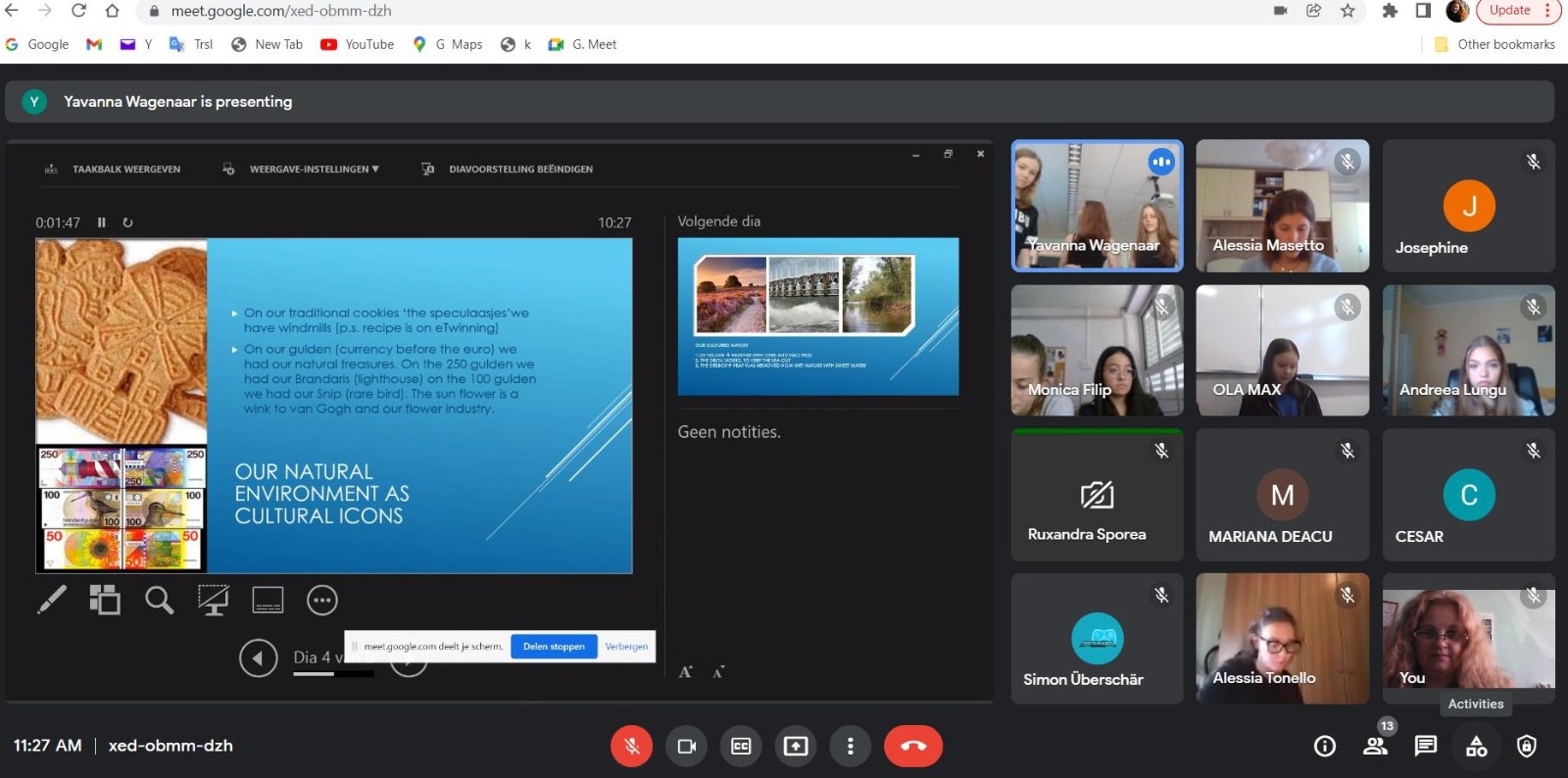Open meeting details info icon
1568x778 pixels.
click(1324, 747)
